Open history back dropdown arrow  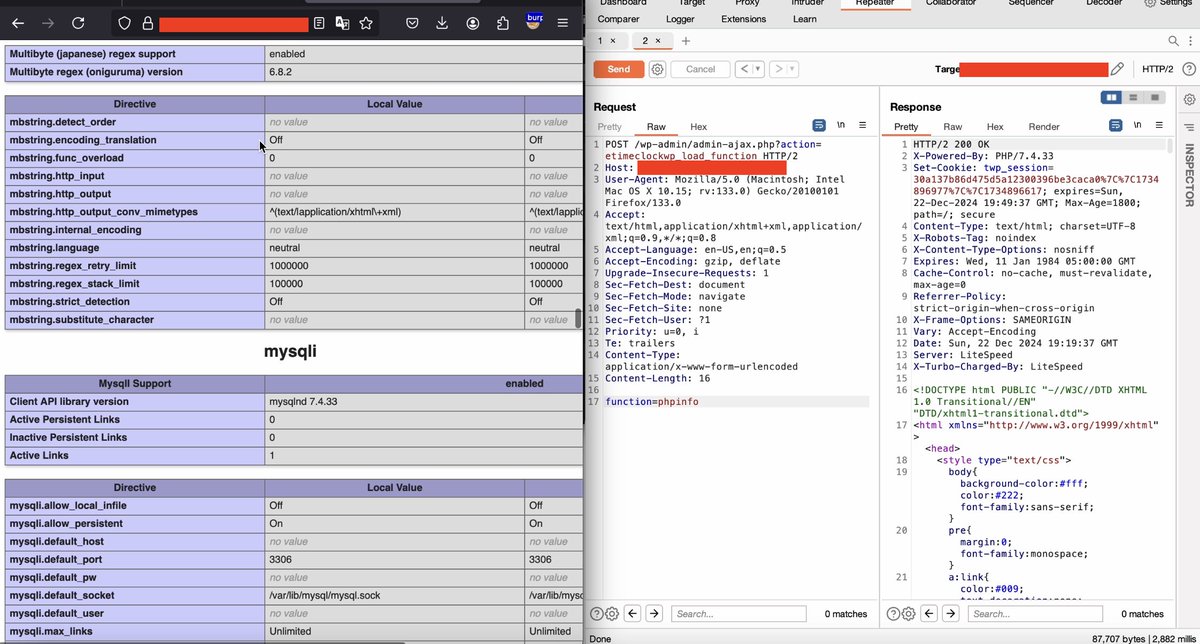[758, 69]
